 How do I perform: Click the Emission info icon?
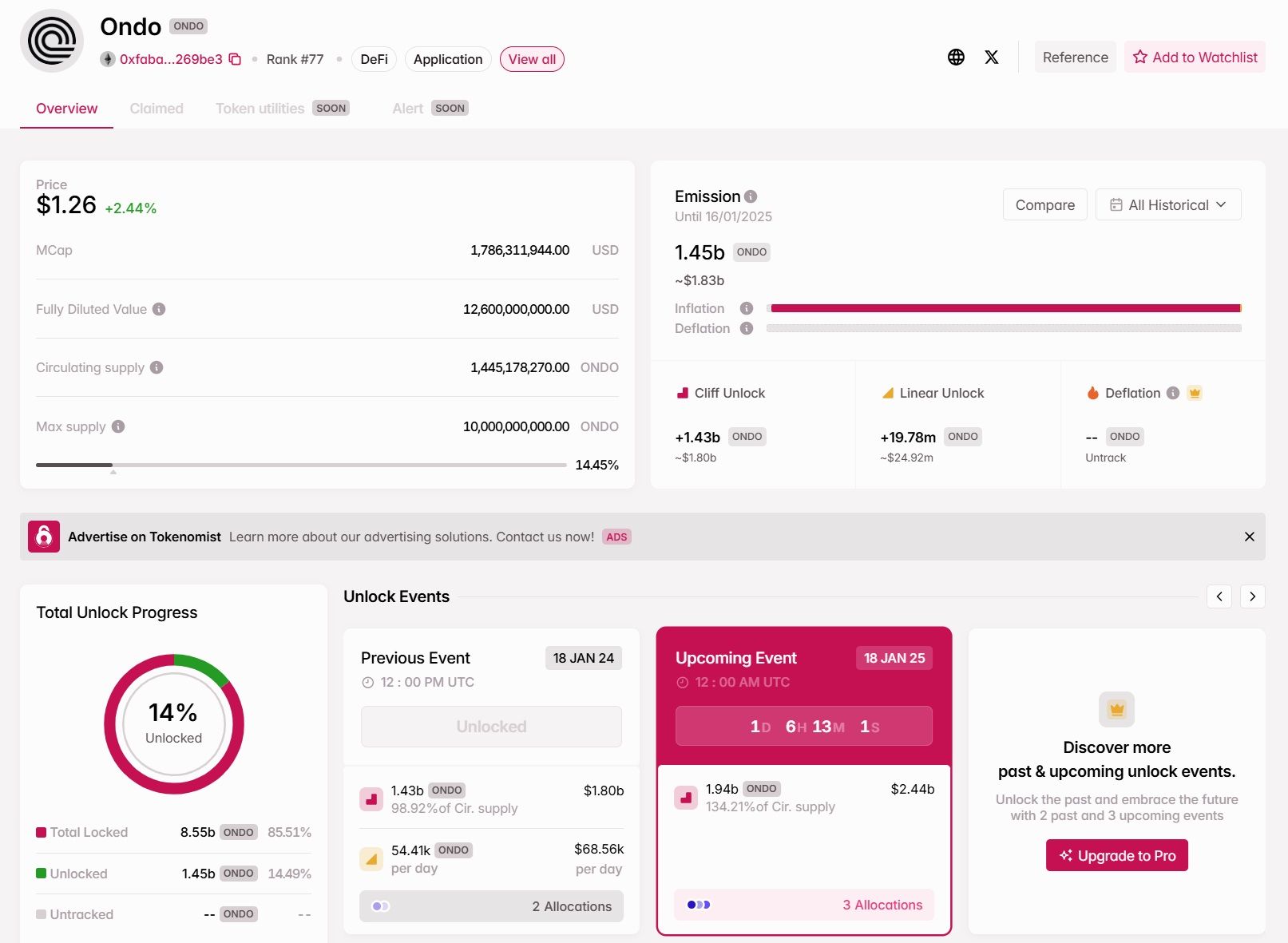pyautogui.click(x=751, y=196)
